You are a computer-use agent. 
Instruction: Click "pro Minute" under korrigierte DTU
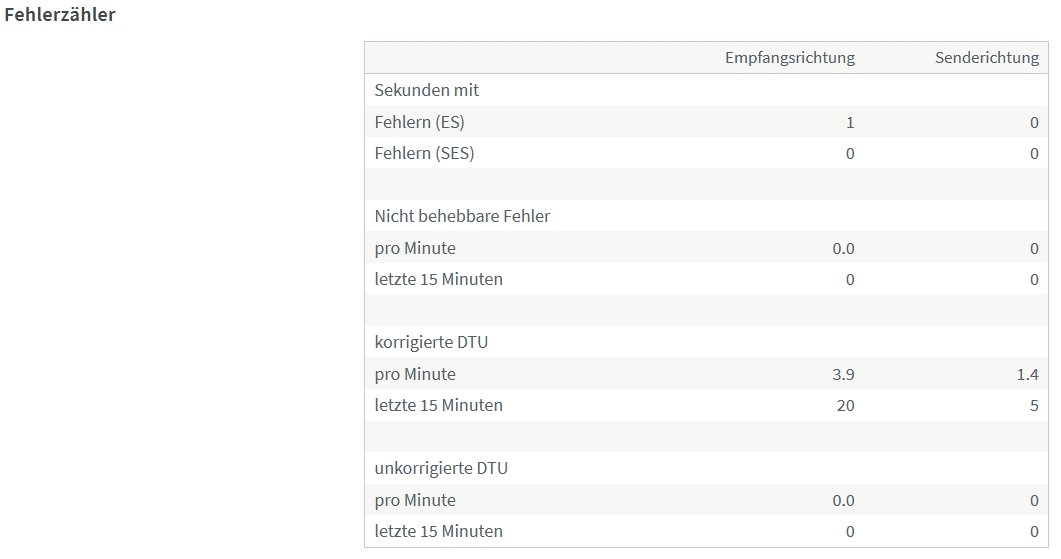tap(415, 374)
